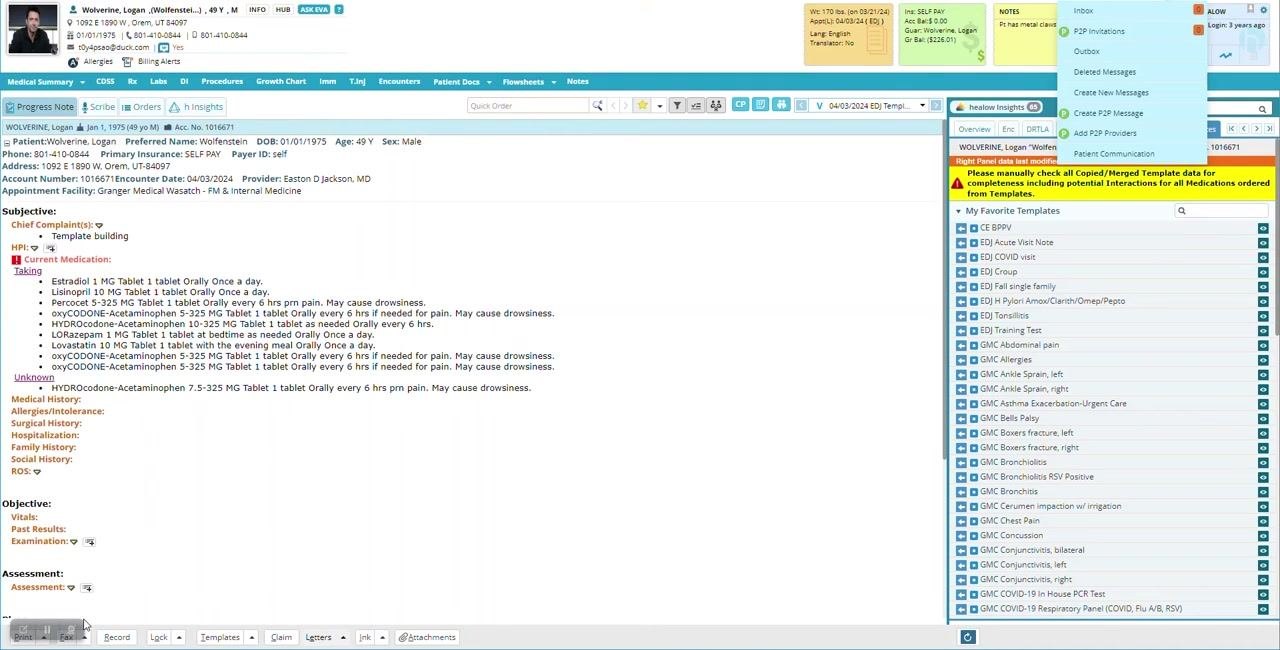Open Billing Alerts icon
Screen dimensions: 1280x650
point(127,62)
